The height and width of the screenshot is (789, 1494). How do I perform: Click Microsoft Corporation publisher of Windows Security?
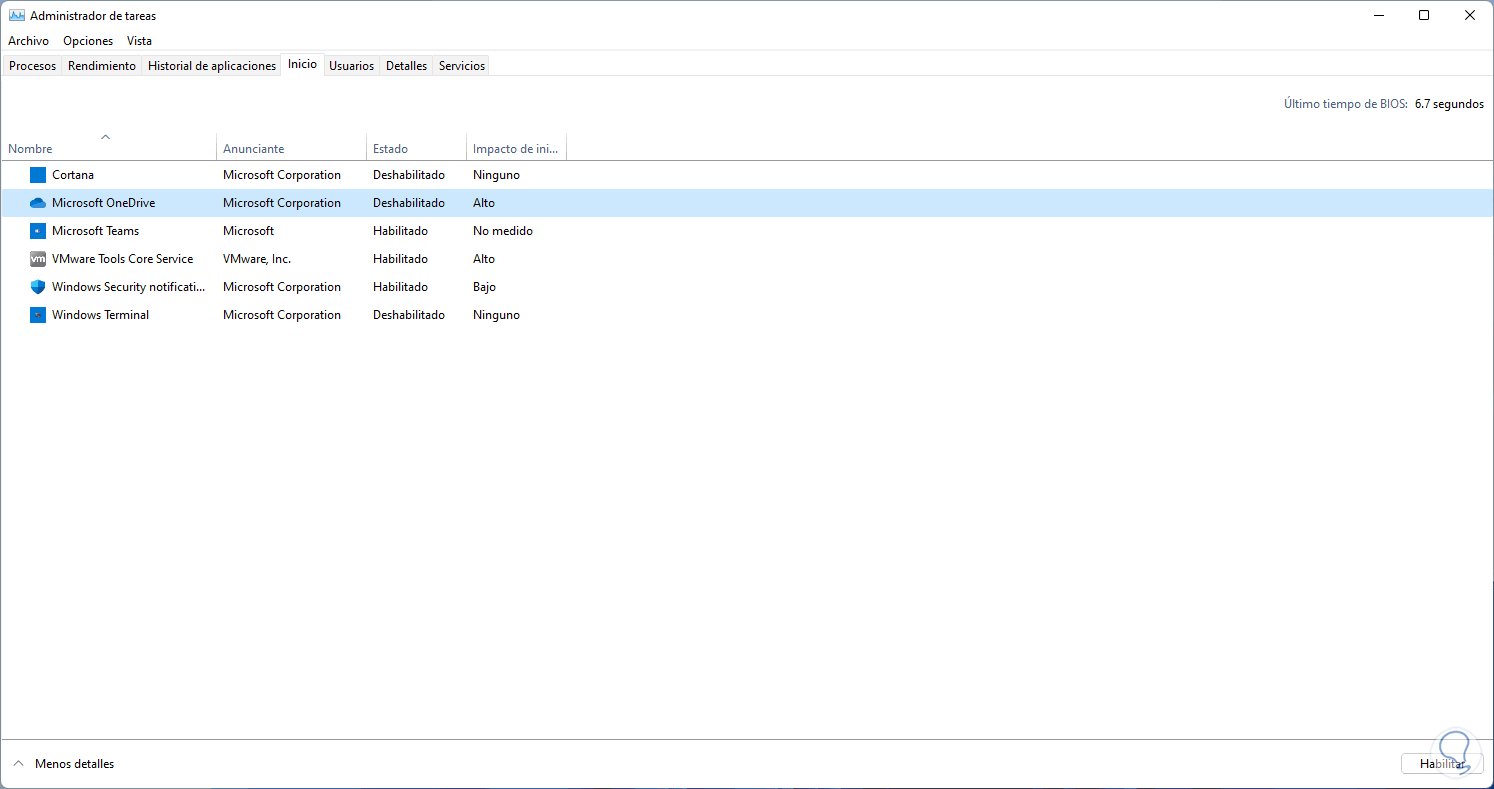click(282, 287)
